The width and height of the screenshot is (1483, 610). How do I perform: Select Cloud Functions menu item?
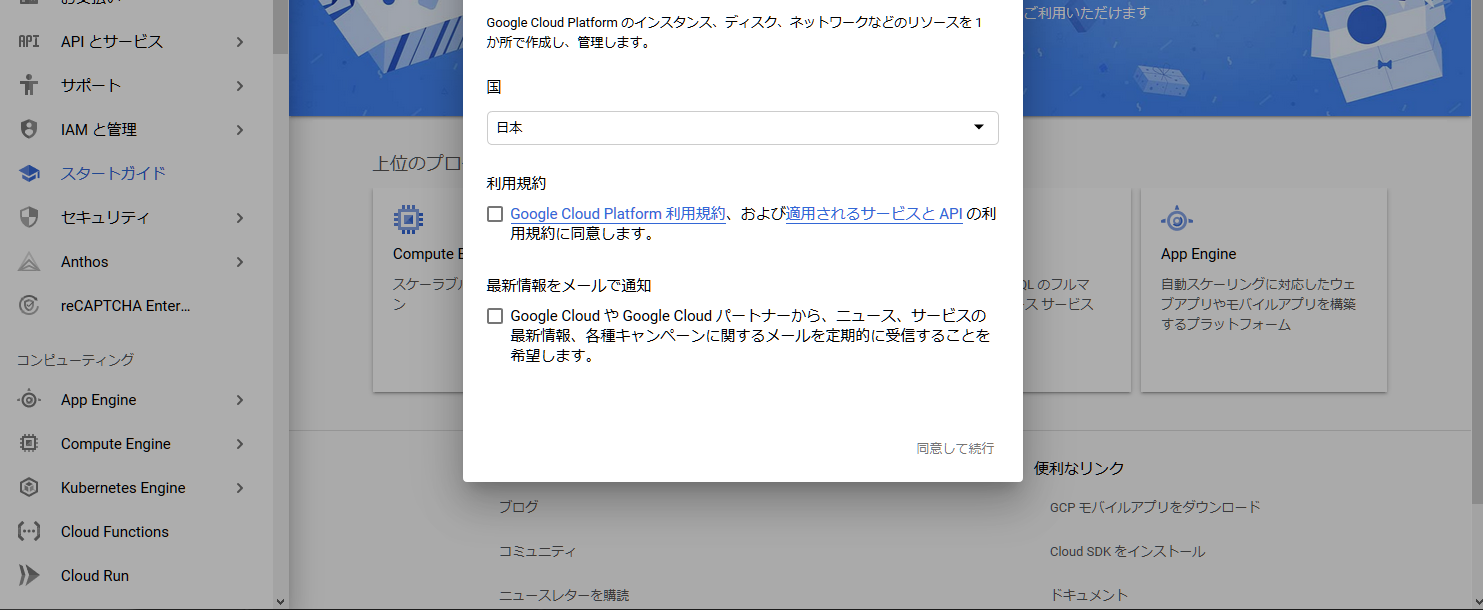136,532
